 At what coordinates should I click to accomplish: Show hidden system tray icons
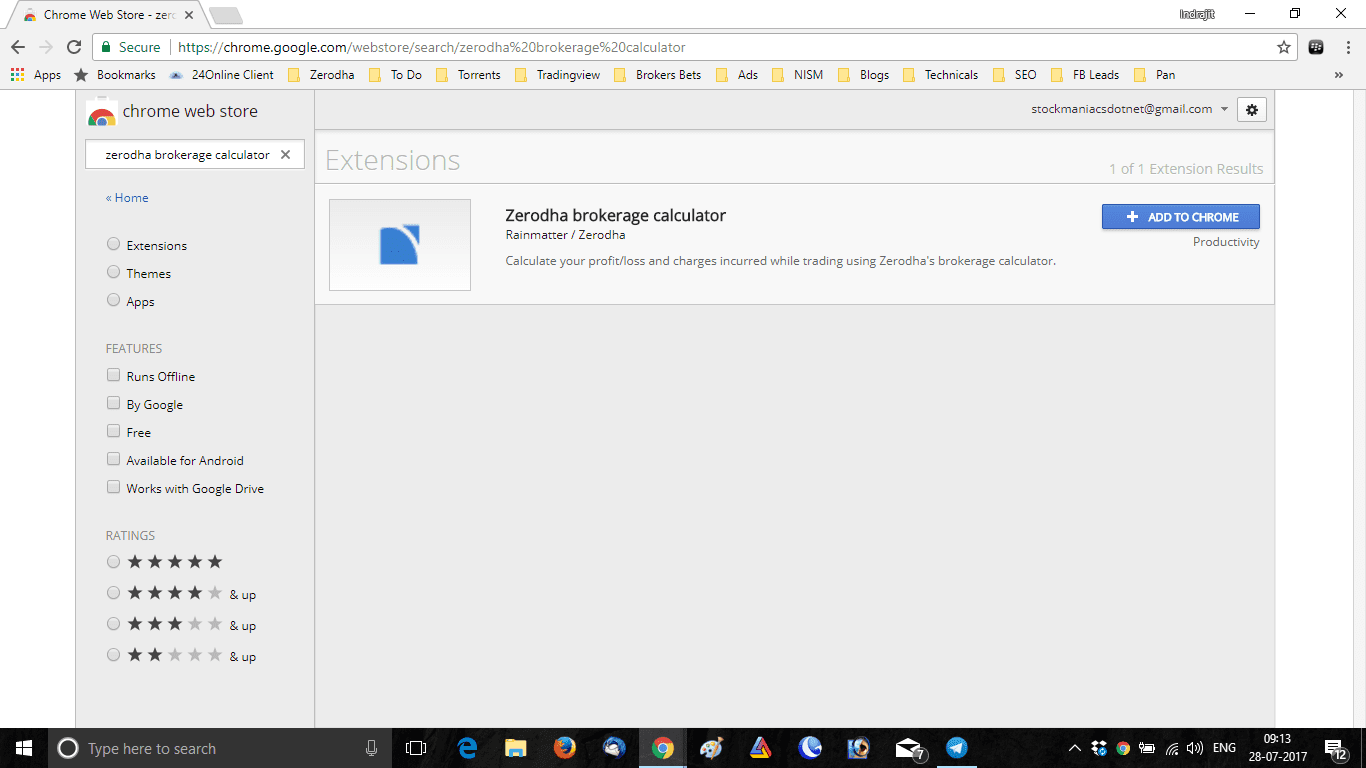tap(1075, 748)
